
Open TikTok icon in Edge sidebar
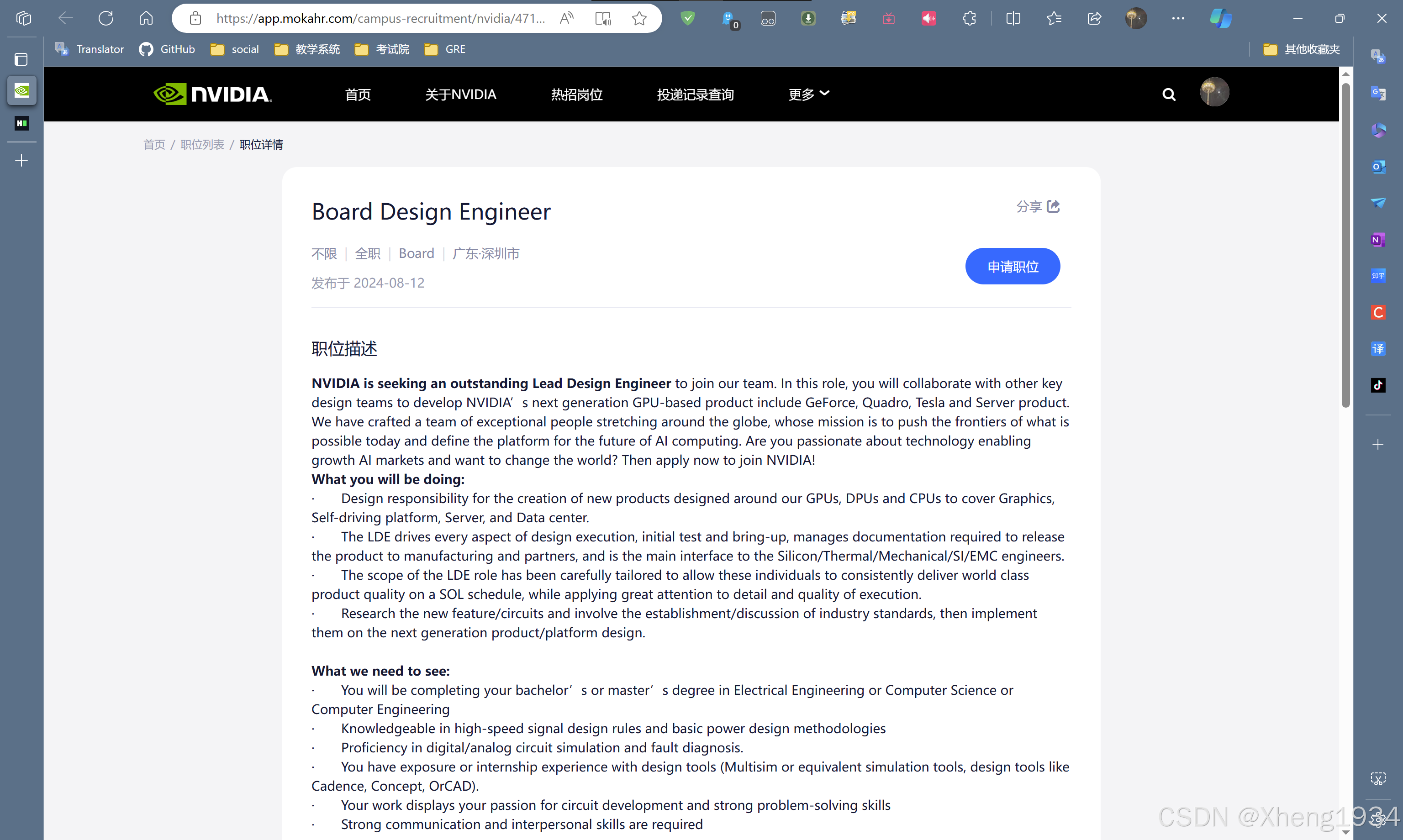(1377, 385)
